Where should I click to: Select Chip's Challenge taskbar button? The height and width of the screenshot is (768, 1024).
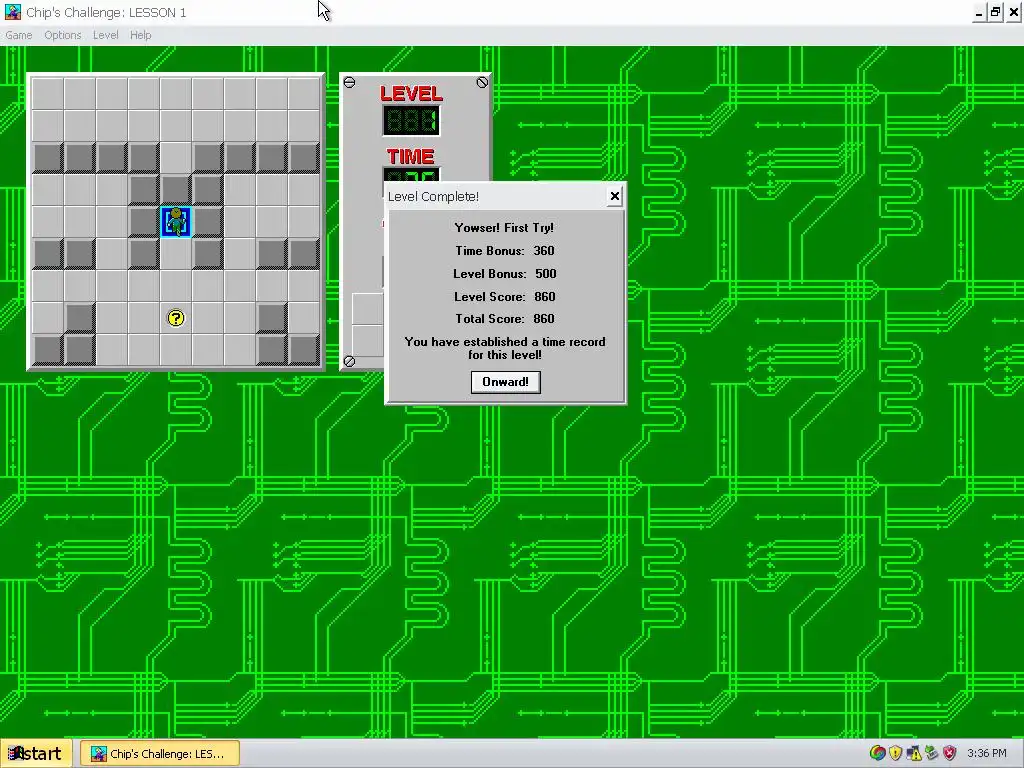click(160, 754)
